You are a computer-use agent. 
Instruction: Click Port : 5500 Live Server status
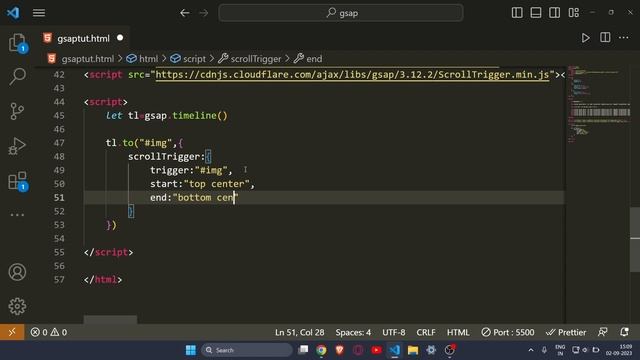coord(507,332)
